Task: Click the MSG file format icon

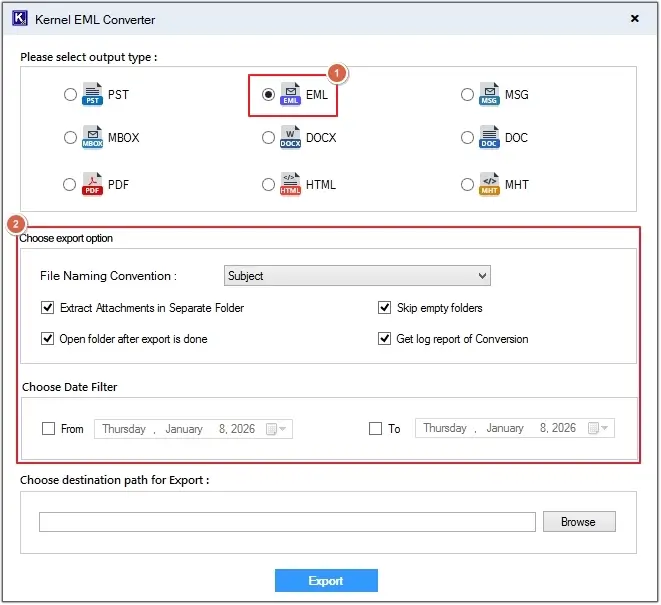Action: point(489,94)
